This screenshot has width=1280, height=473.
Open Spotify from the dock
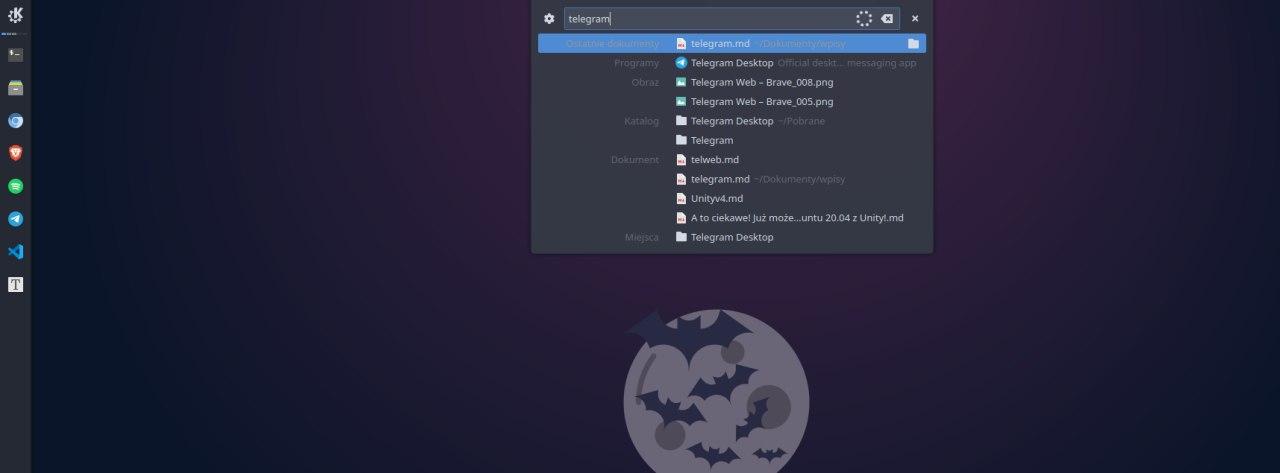coord(16,186)
